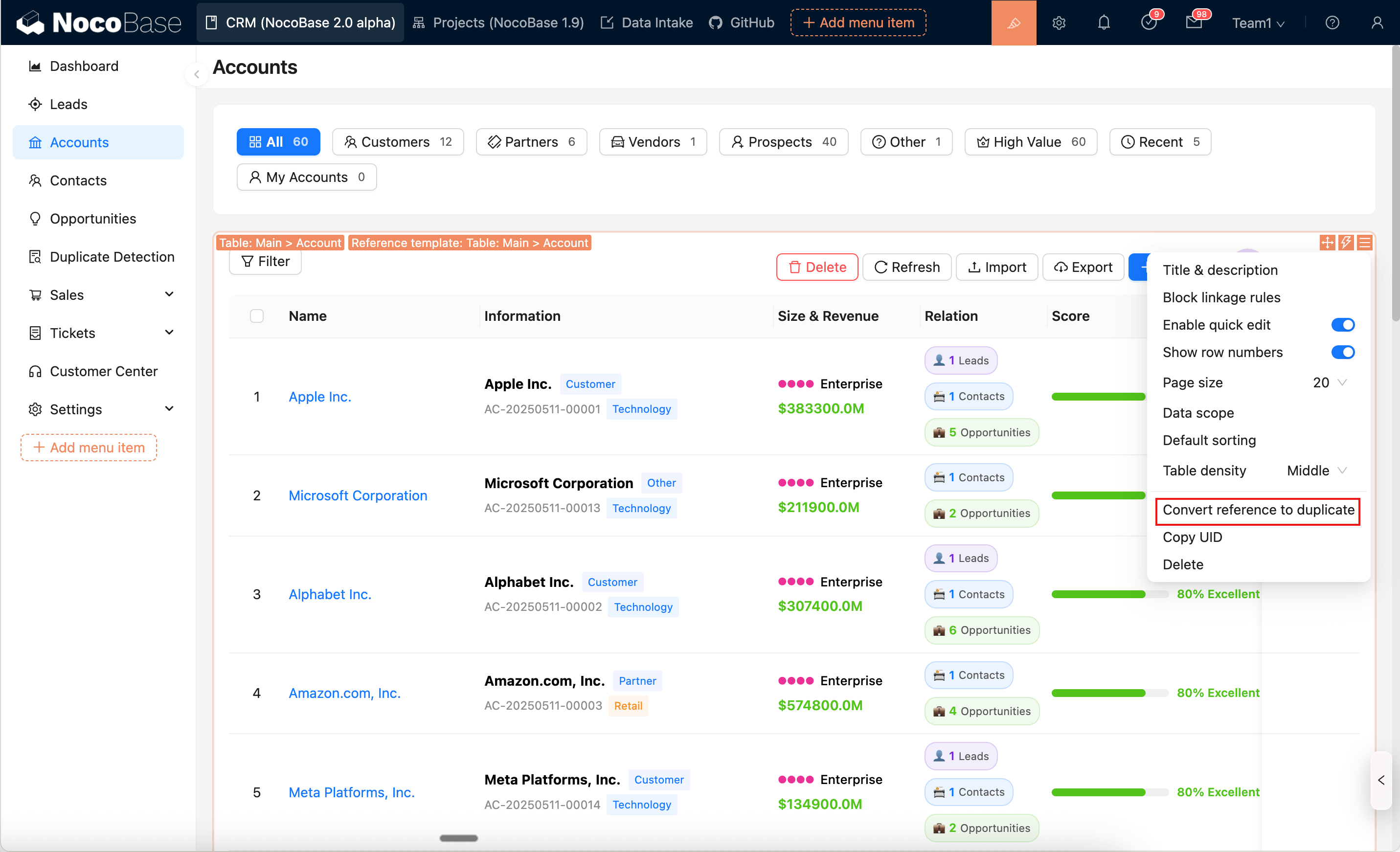Open the settings gear in top bar
Viewport: 1400px width, 852px height.
(x=1058, y=22)
